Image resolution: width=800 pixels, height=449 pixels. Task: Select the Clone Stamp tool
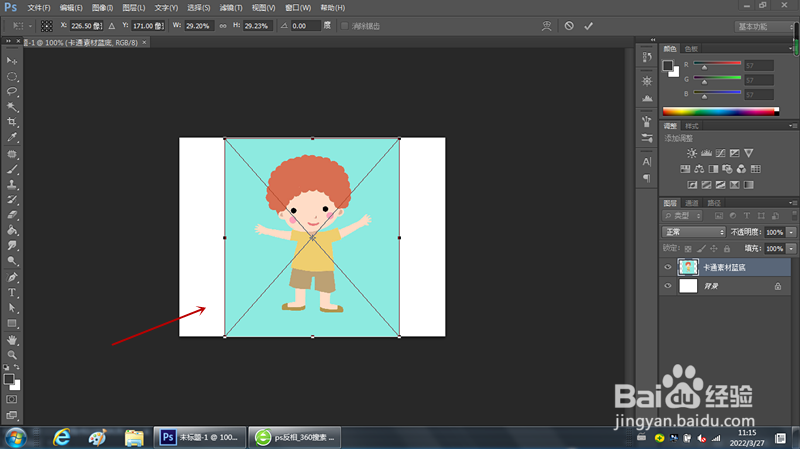(12, 185)
